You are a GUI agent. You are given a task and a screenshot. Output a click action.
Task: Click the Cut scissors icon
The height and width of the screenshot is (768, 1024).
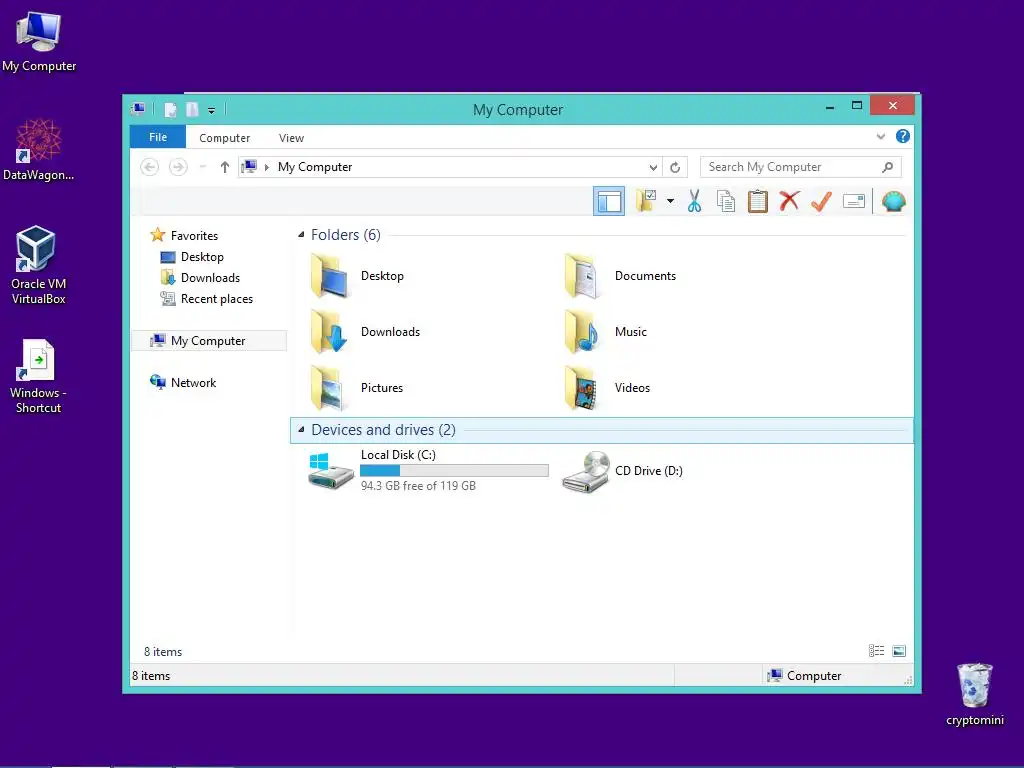(694, 201)
